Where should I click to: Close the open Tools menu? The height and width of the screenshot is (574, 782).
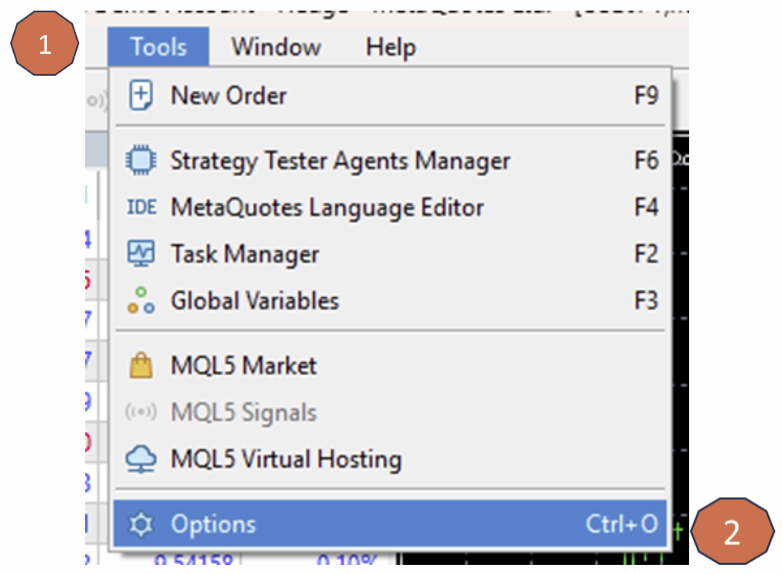click(158, 47)
